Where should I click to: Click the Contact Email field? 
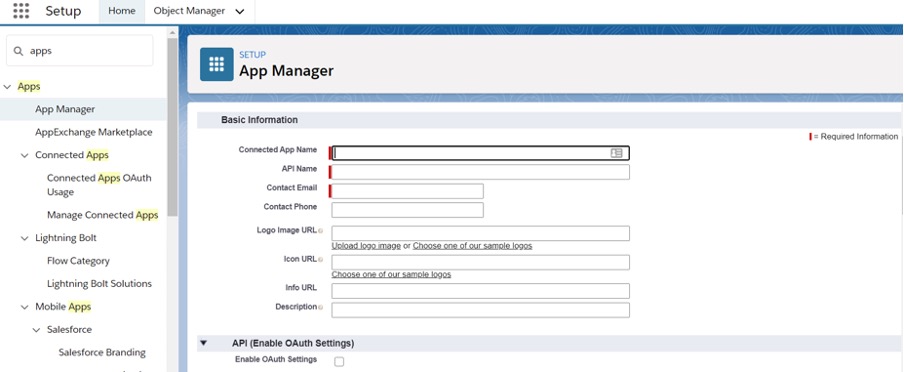click(408, 191)
